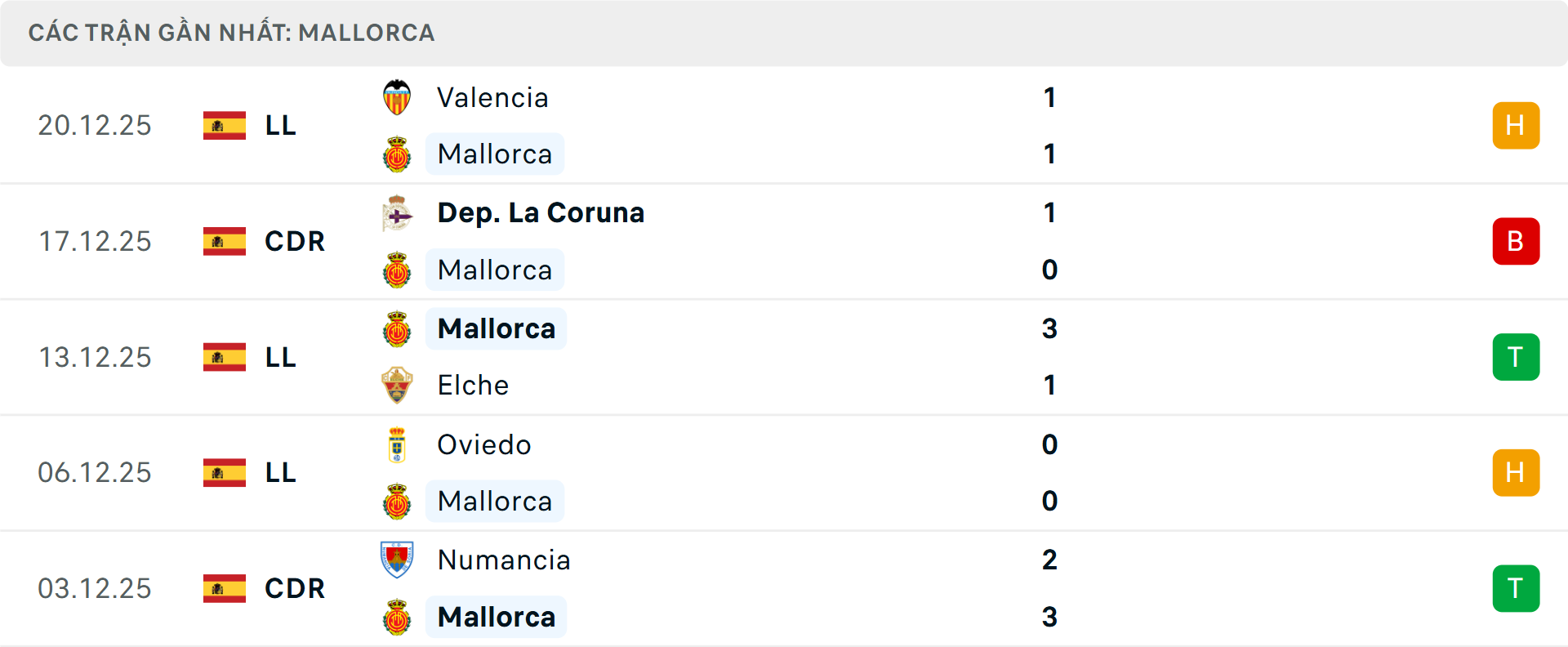Click the 13.12.25 match date
Screen dimensions: 1568x647
[x=95, y=357]
